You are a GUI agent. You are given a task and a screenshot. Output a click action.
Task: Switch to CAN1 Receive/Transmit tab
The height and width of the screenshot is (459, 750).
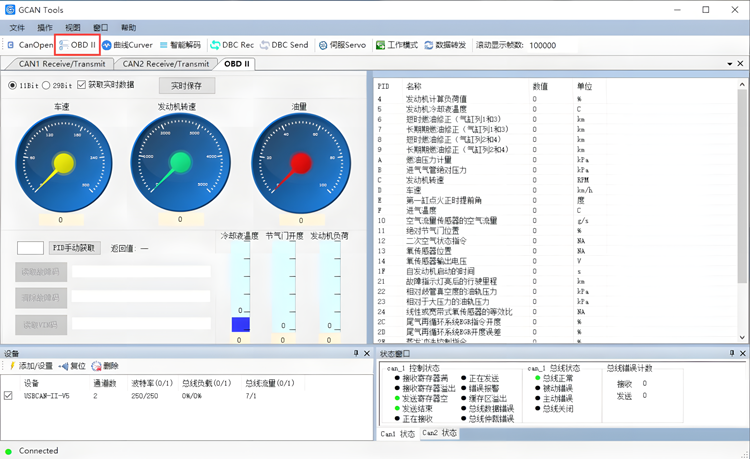(63, 64)
